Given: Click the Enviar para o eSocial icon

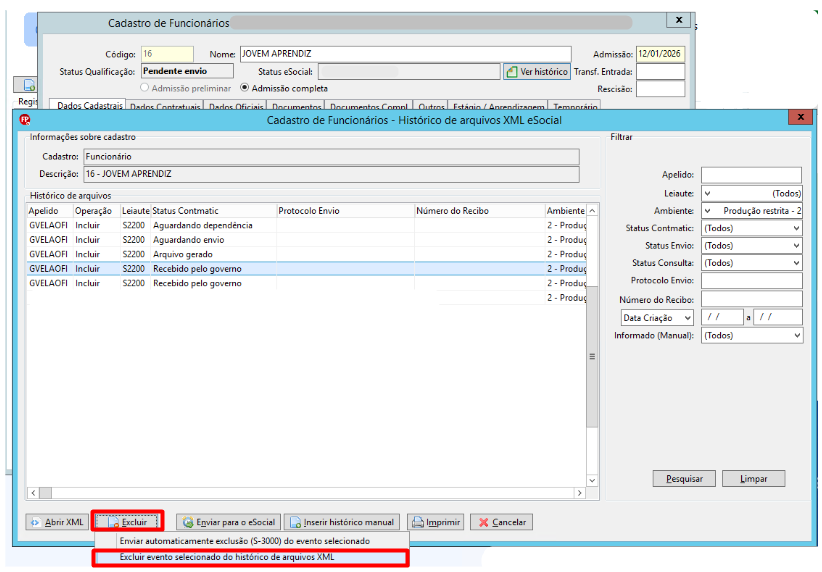Looking at the screenshot, I should (x=188, y=522).
